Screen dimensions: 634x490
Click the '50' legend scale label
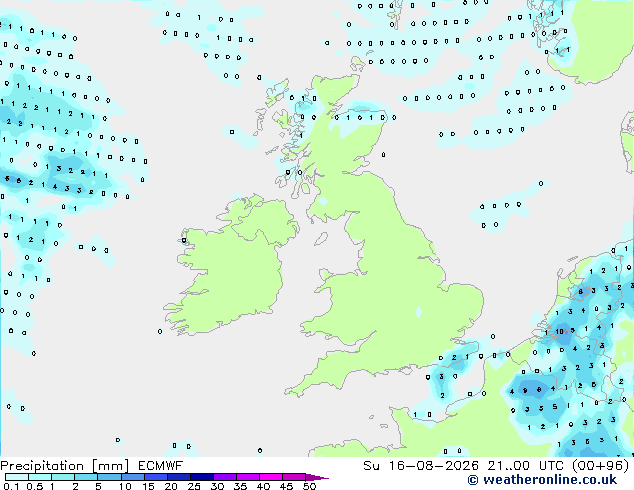click(x=309, y=486)
